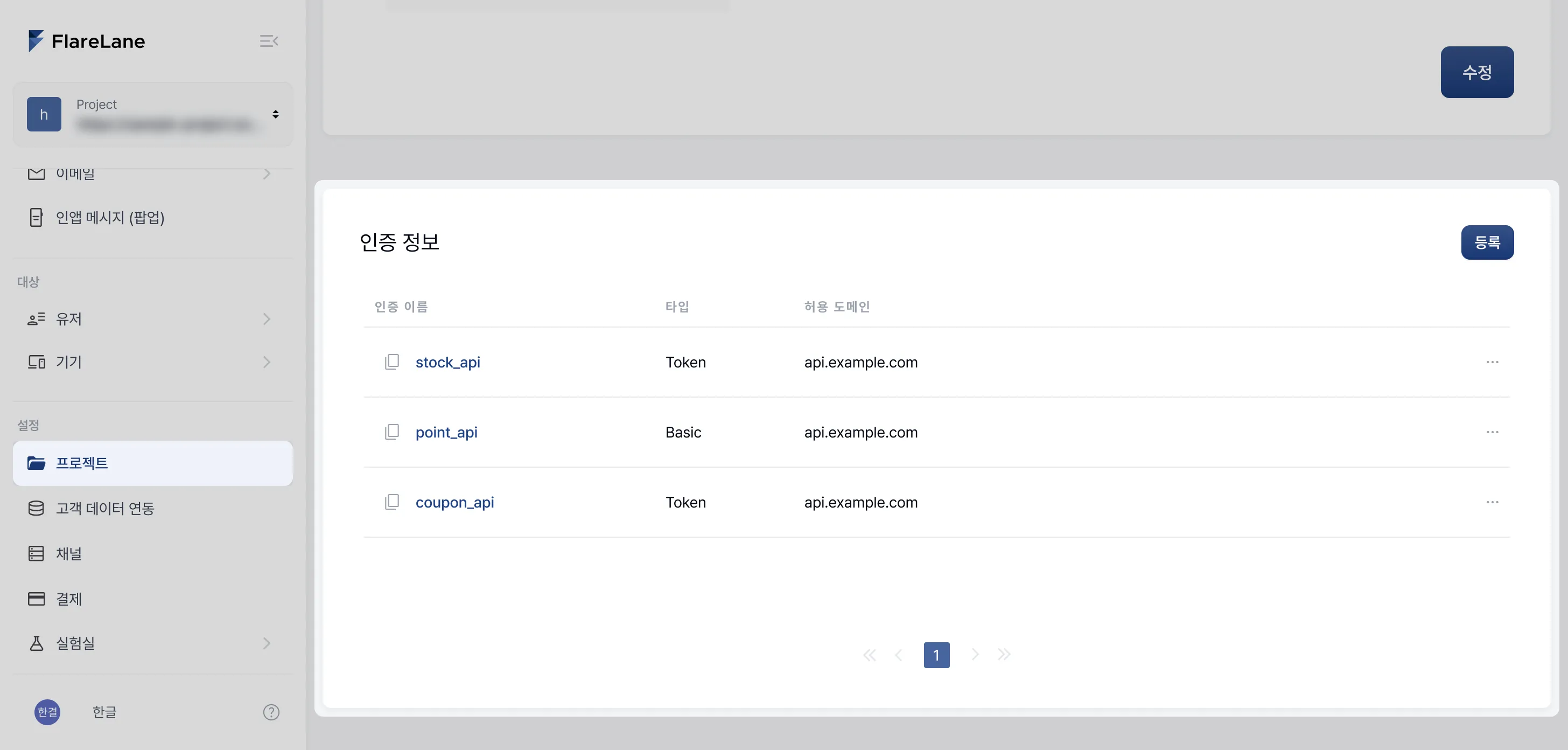The height and width of the screenshot is (750, 1568).
Task: Click the 'Basic' type cell
Action: (x=683, y=432)
